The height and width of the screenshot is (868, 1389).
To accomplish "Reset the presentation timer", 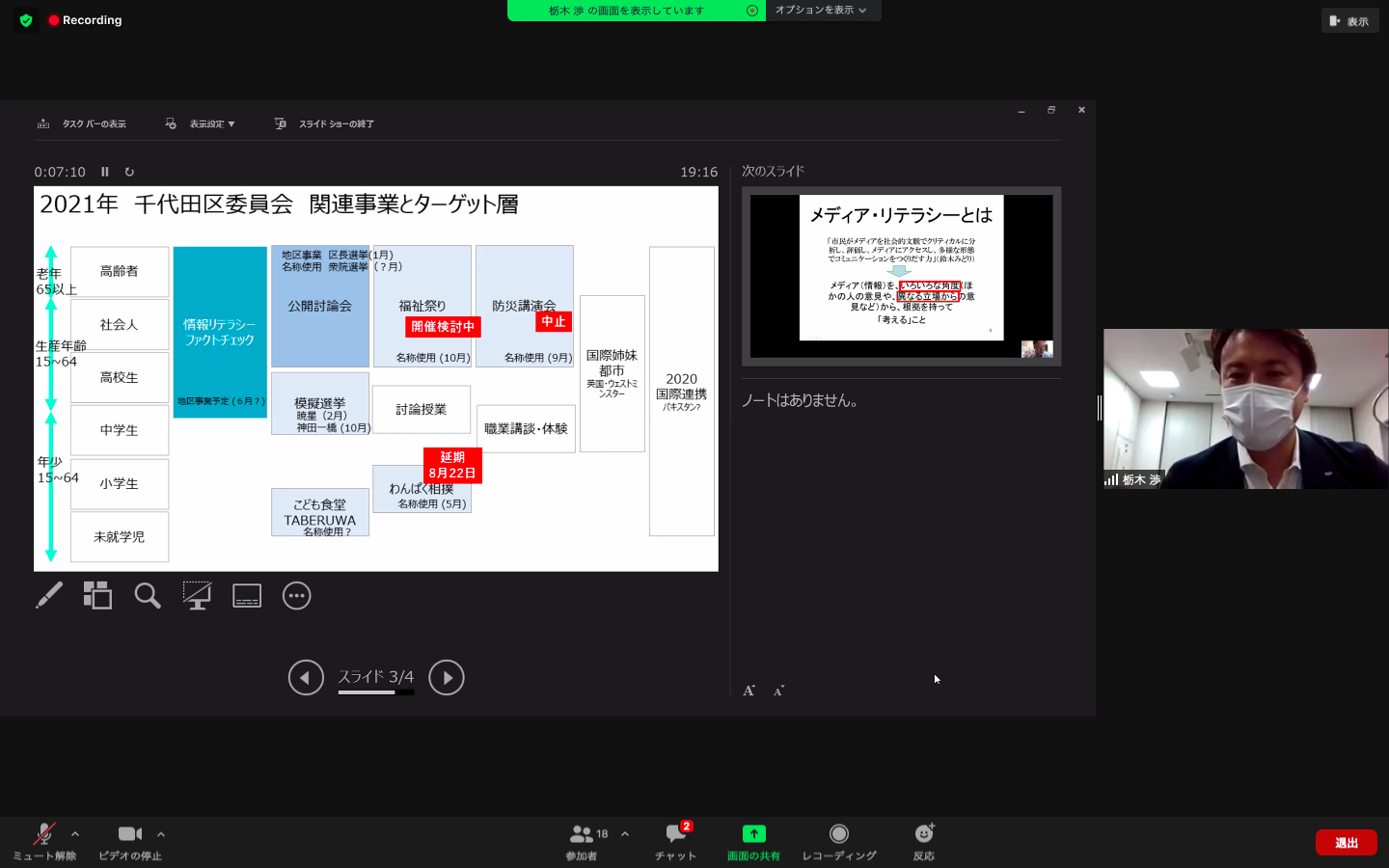I will coord(129,172).
